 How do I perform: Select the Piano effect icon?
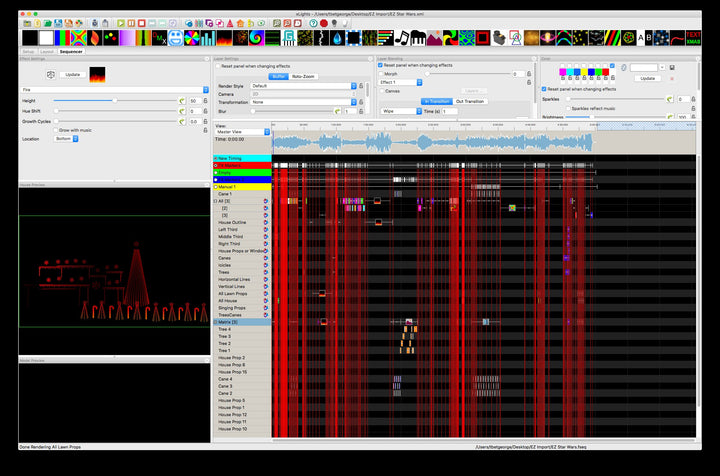tap(418, 38)
